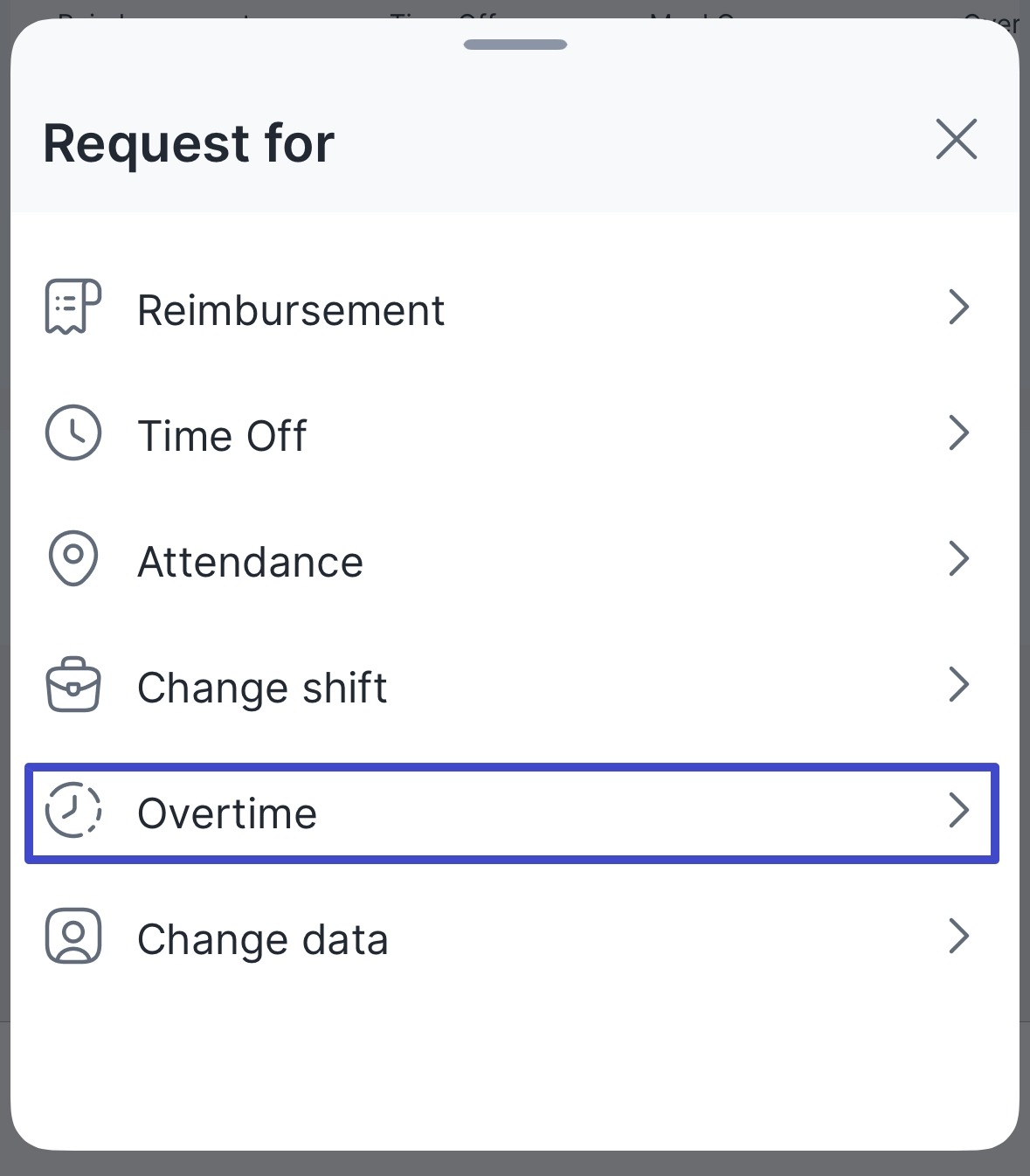Image resolution: width=1030 pixels, height=1176 pixels.
Task: Choose the Change shift label
Action: pyautogui.click(x=262, y=688)
